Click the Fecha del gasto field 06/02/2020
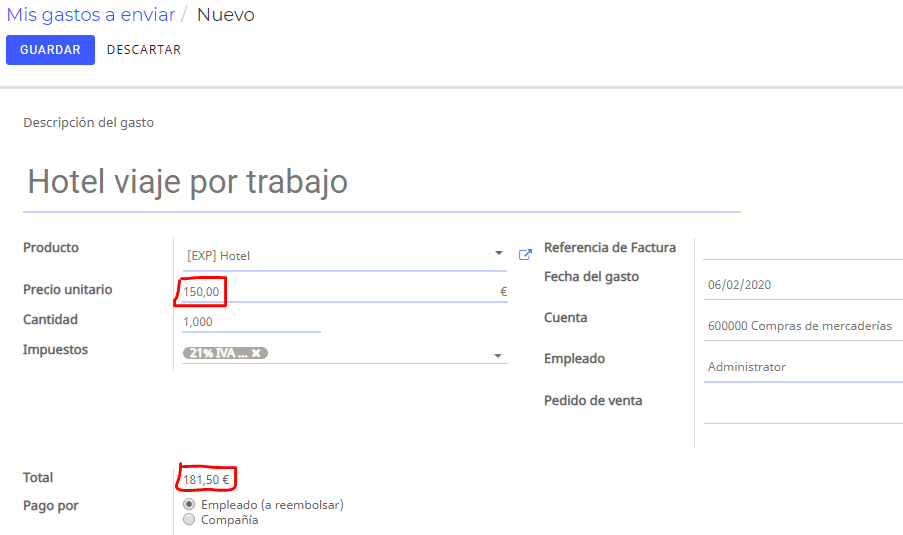This screenshot has width=903, height=535. click(803, 284)
